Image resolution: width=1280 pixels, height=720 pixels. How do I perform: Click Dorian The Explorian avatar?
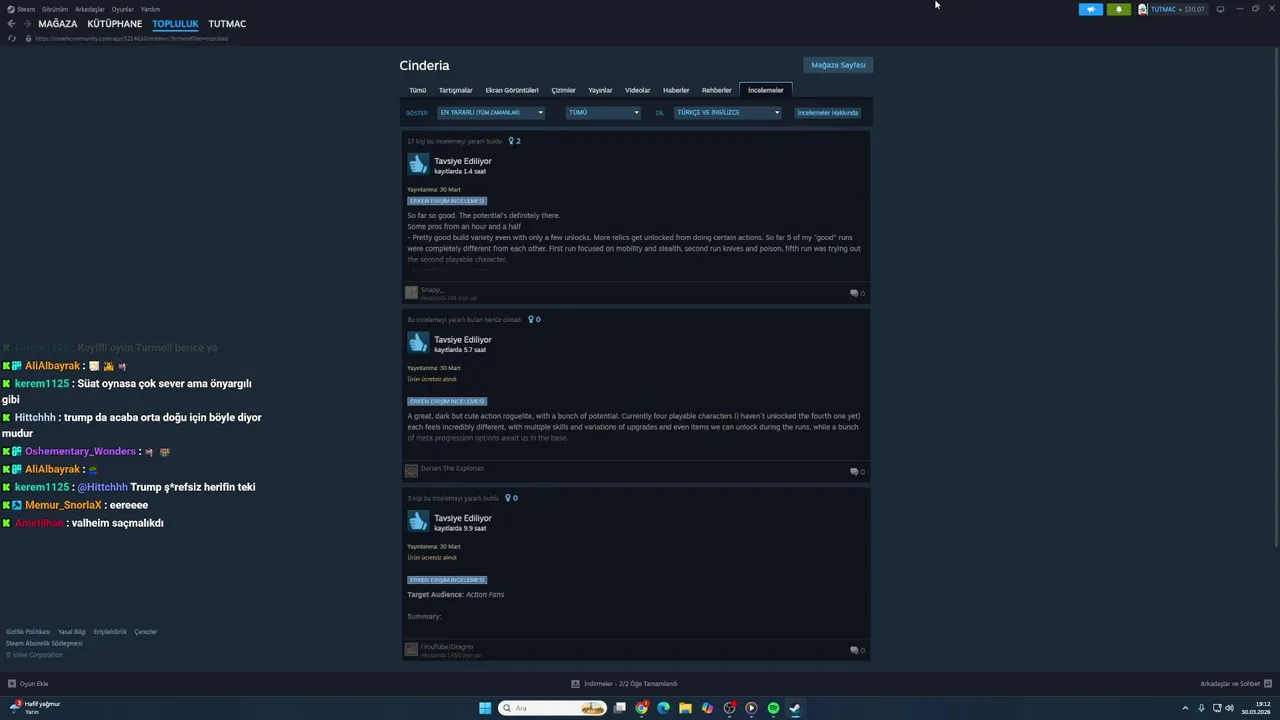(x=411, y=470)
